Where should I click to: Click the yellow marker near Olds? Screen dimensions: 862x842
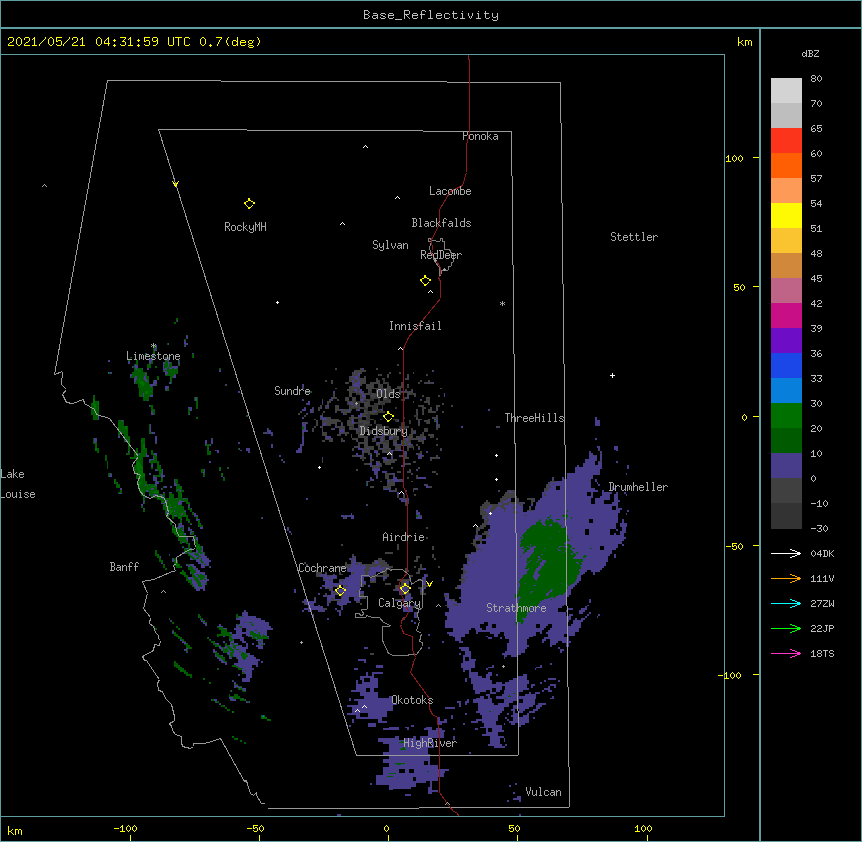point(388,417)
